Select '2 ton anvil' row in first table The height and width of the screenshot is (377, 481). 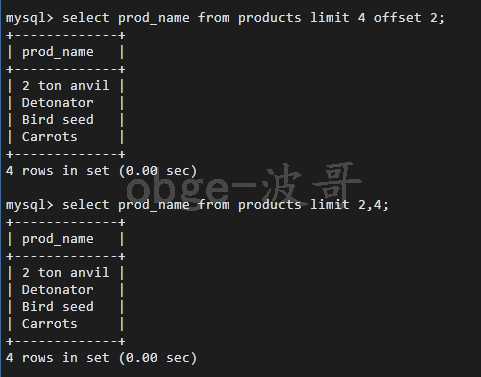coord(65,86)
